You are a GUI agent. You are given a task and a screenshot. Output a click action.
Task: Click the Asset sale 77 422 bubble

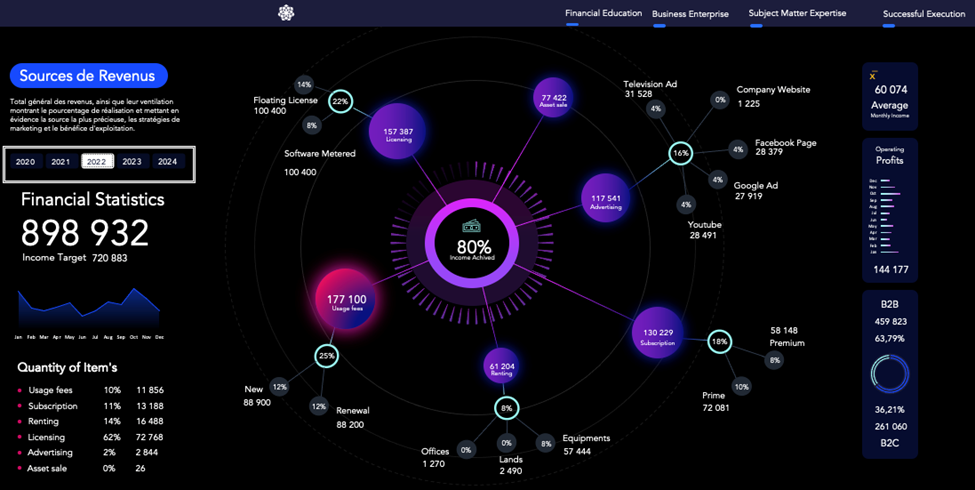pos(554,97)
